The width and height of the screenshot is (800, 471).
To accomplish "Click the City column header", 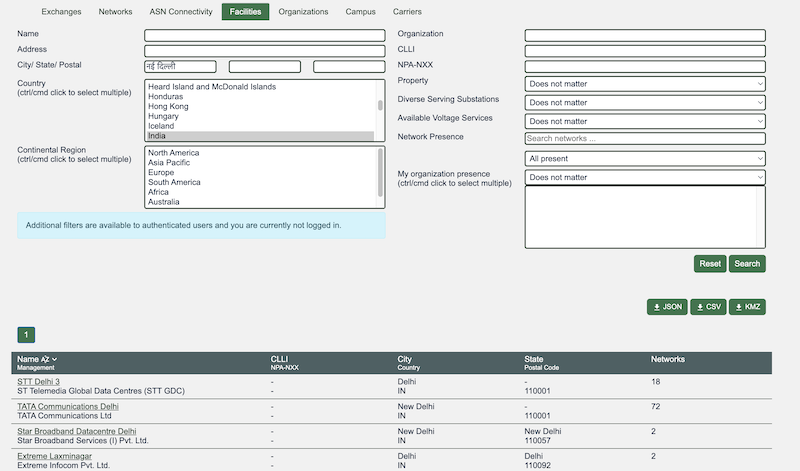I will 404,359.
